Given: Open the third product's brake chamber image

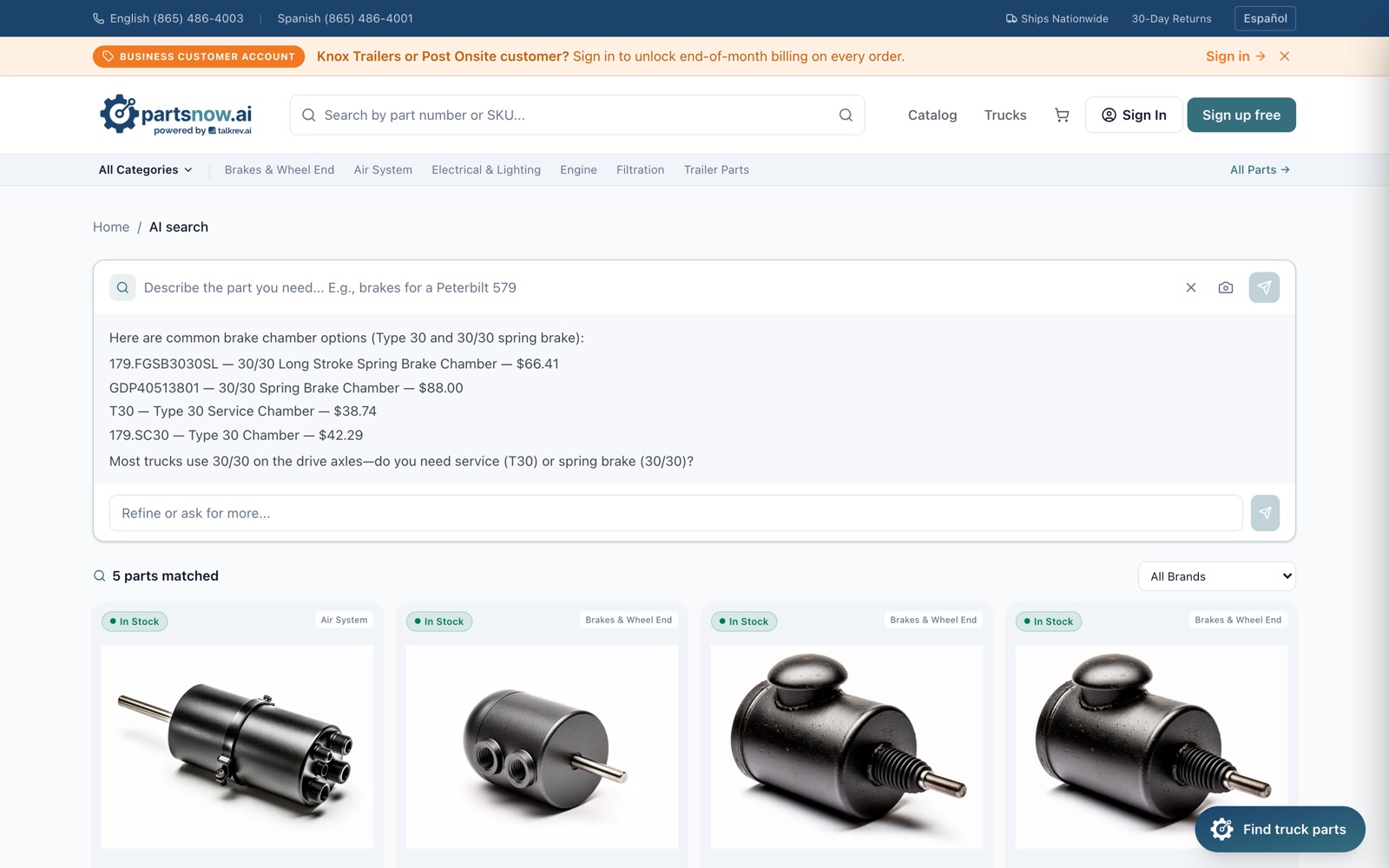Looking at the screenshot, I should coord(846,746).
